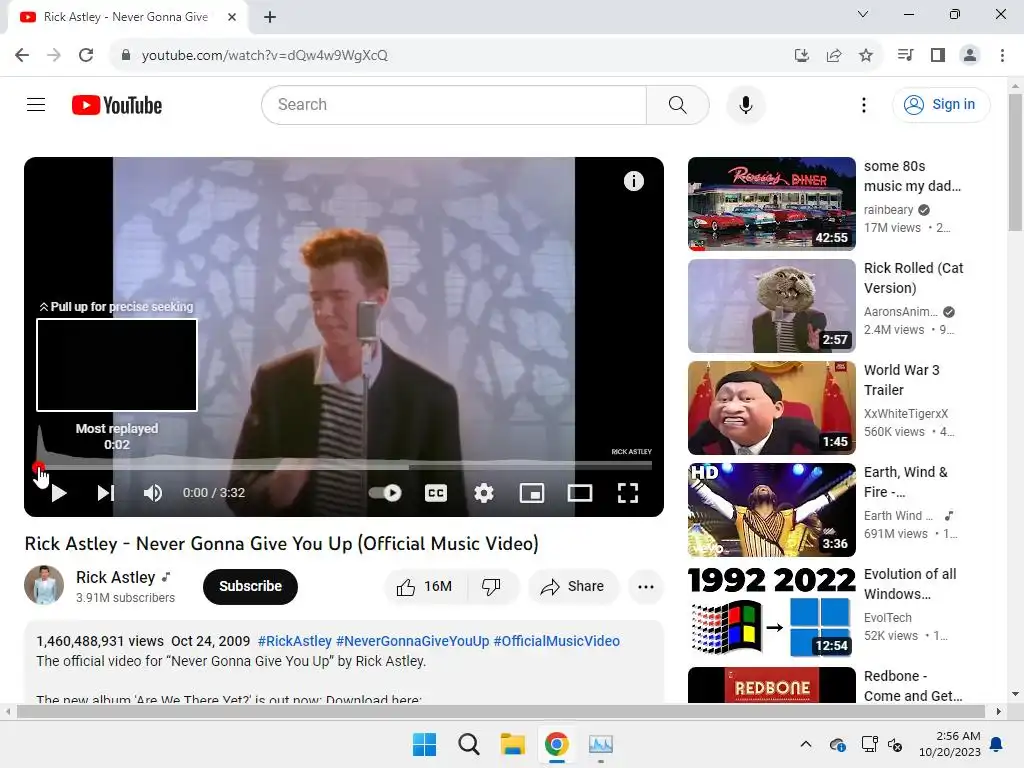The image size is (1024, 768).
Task: Open 'some 80s music my dad' thumbnail
Action: click(771, 204)
